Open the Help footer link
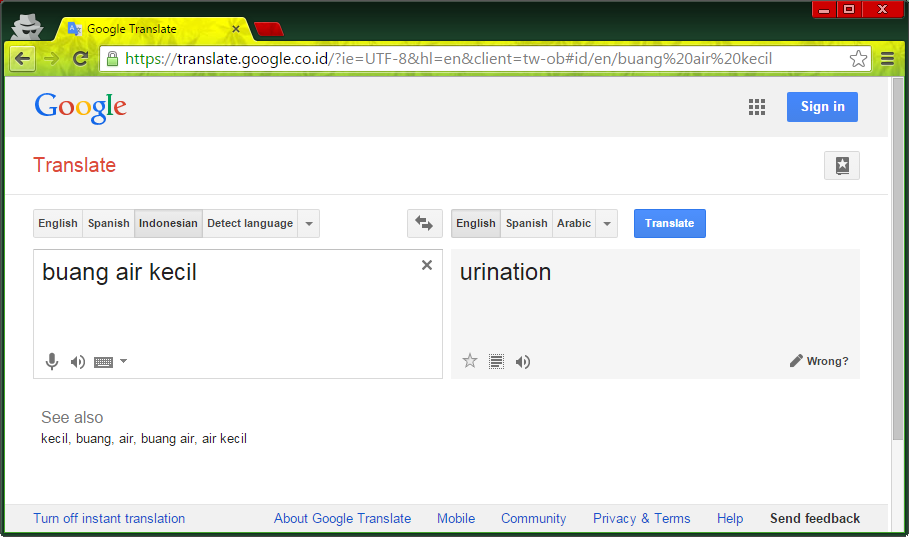 730,518
